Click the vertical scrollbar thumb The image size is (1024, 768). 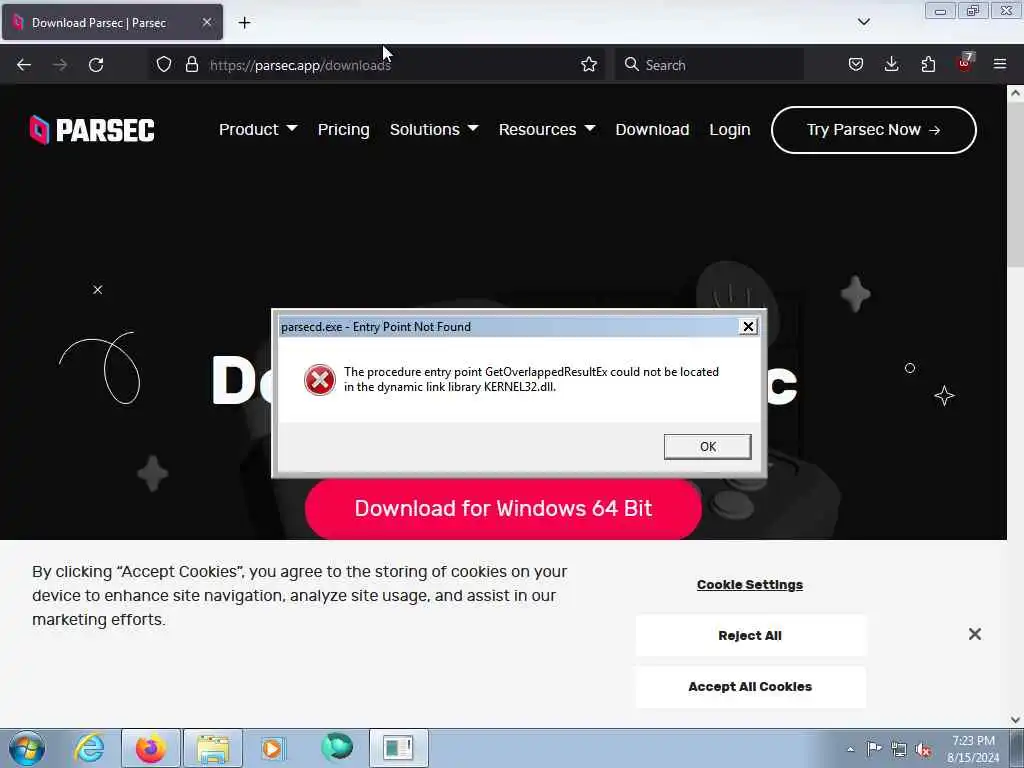pos(1015,184)
